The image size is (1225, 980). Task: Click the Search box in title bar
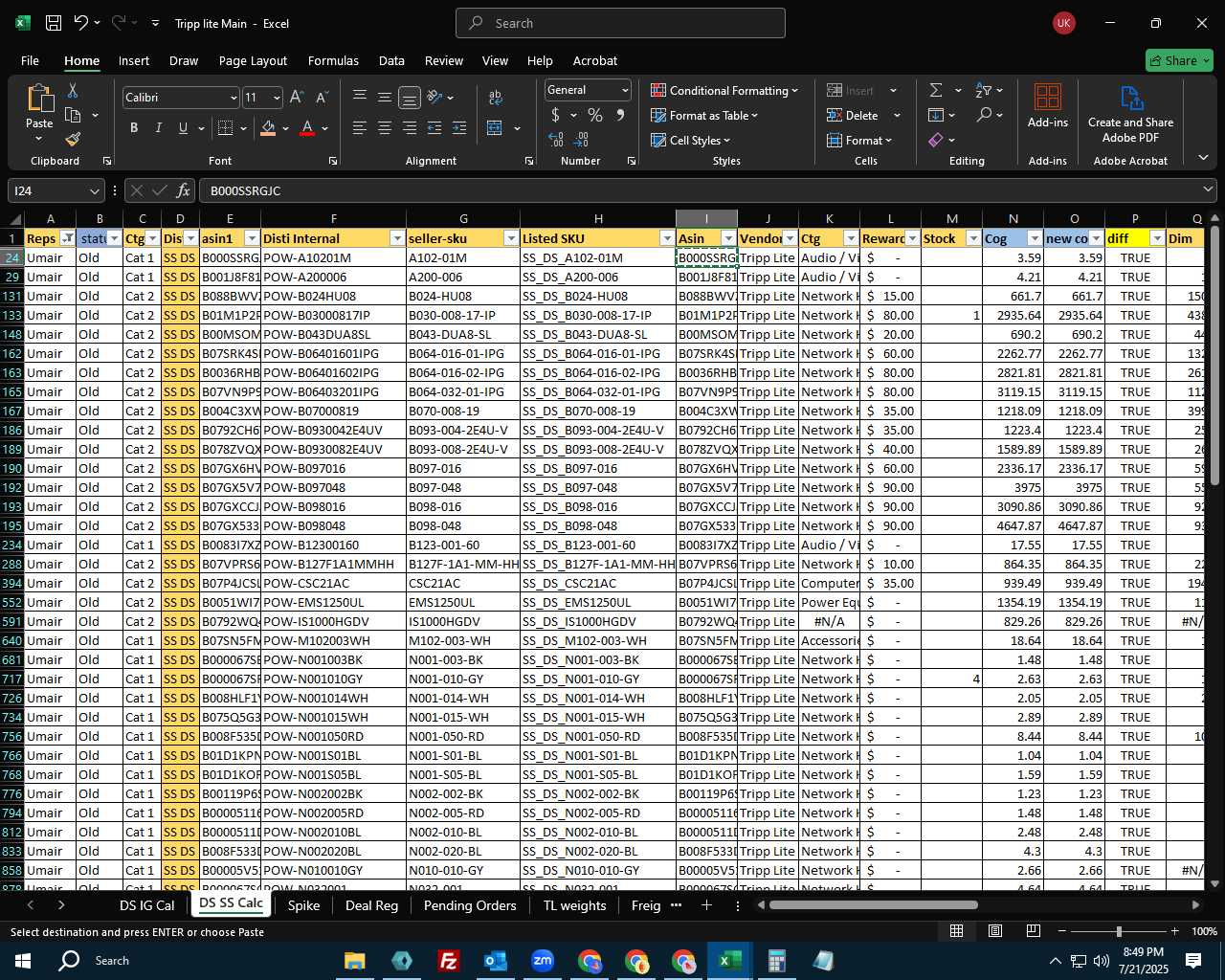pos(620,23)
